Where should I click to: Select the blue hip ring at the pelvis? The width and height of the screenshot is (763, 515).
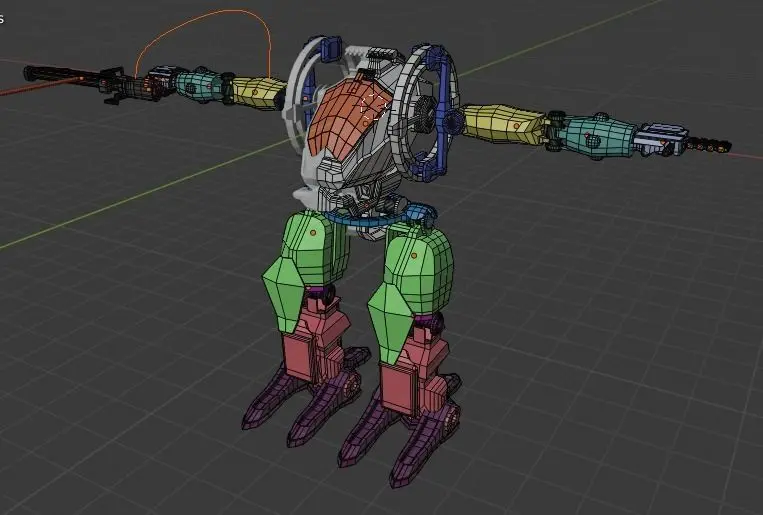point(375,220)
